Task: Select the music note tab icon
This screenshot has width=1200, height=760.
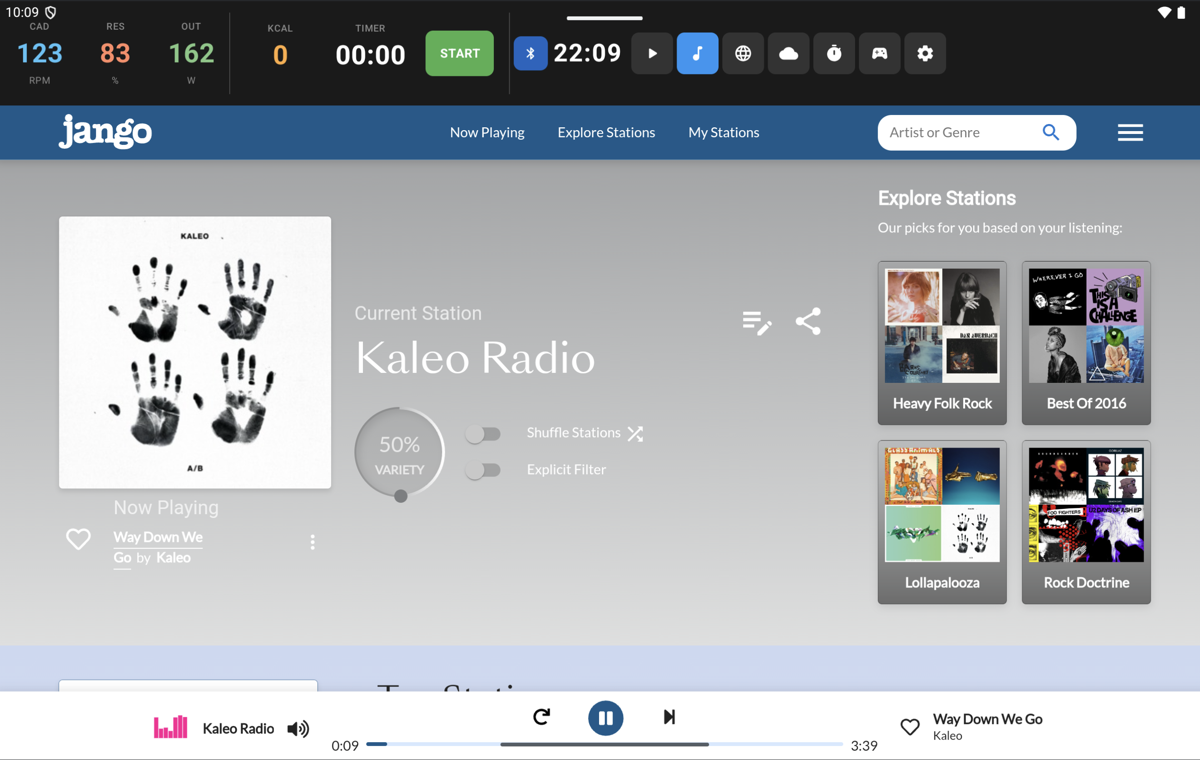Action: coord(697,53)
